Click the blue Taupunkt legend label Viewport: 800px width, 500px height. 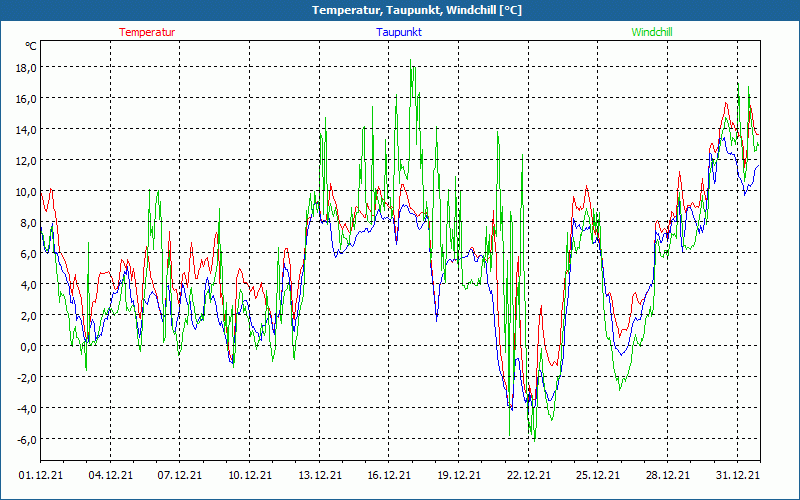tap(399, 32)
